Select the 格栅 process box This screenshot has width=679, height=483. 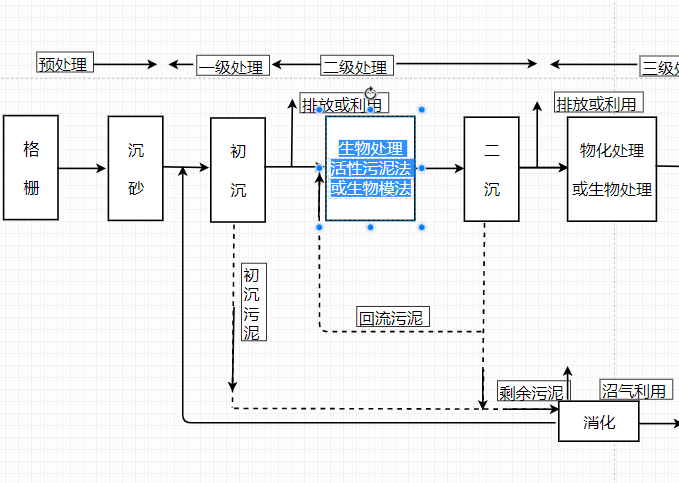(x=31, y=168)
